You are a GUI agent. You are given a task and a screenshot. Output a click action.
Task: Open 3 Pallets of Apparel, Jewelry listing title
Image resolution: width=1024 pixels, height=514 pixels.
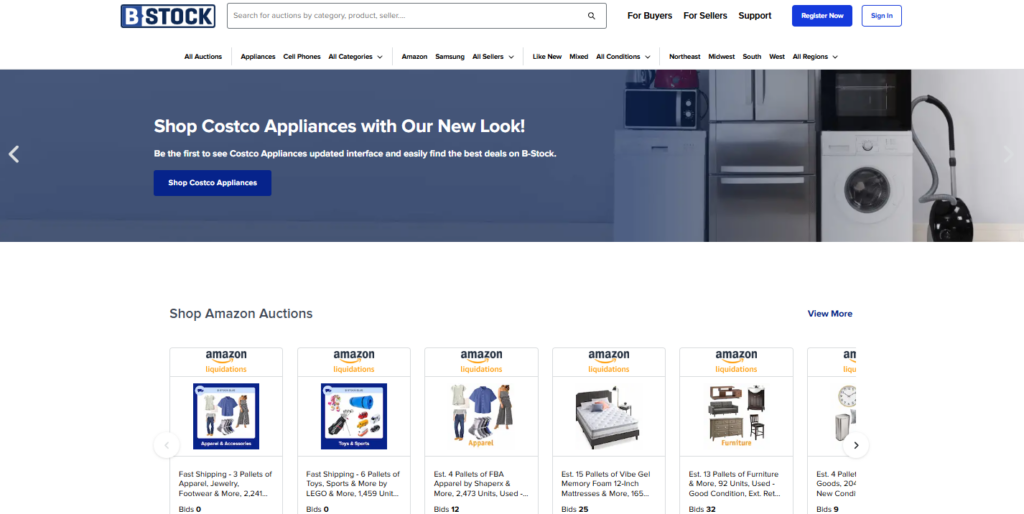225,484
